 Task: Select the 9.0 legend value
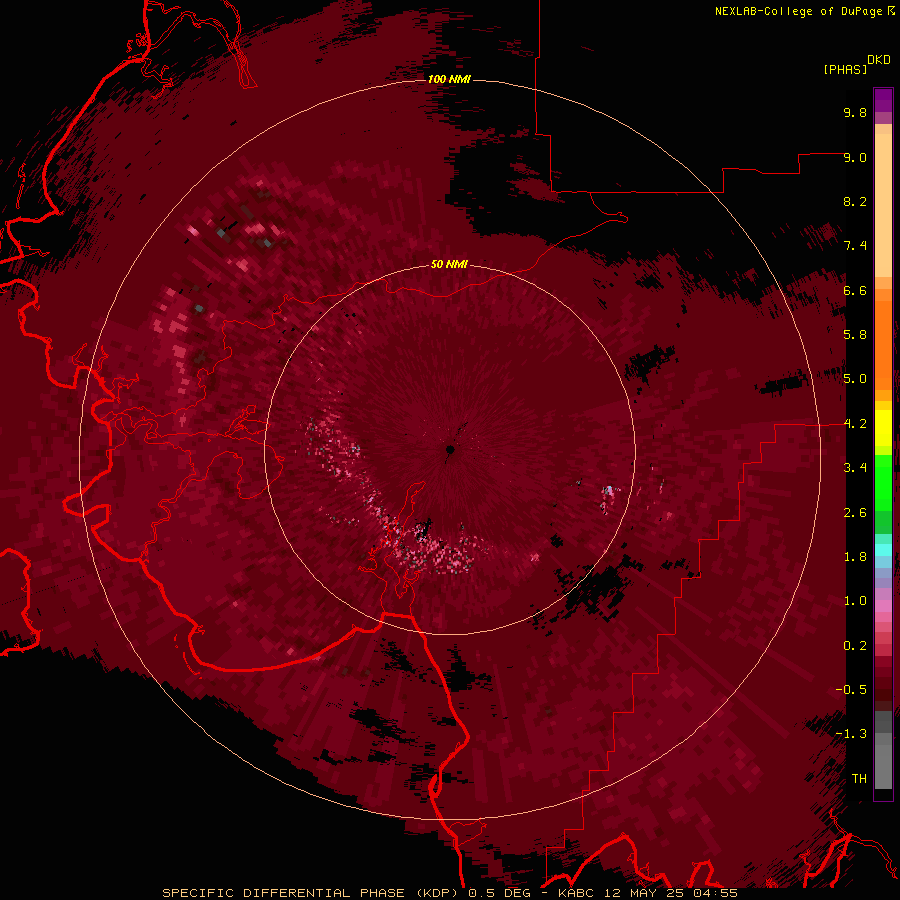[x=855, y=157]
